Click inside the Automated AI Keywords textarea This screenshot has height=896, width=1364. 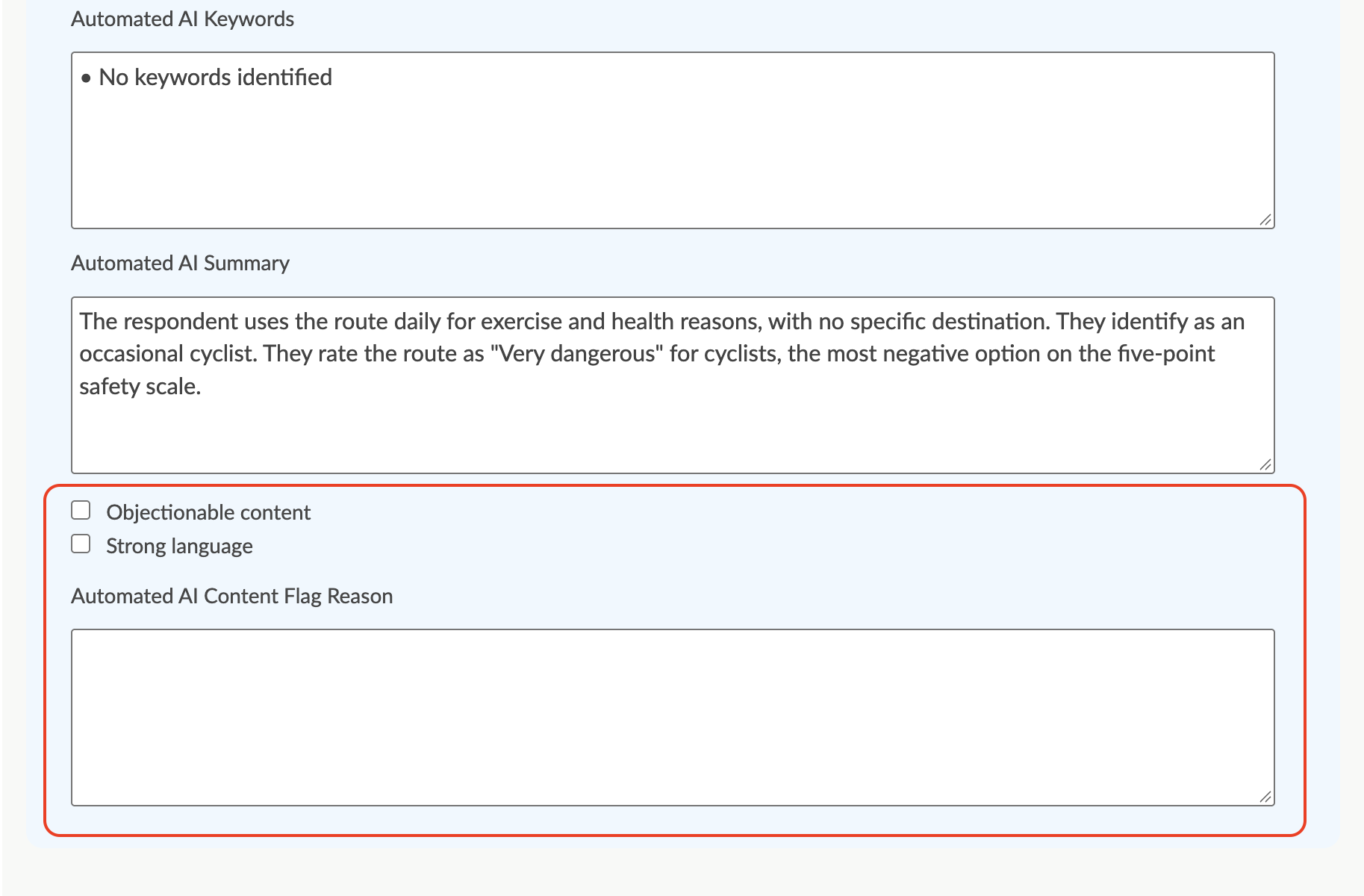pos(673,140)
